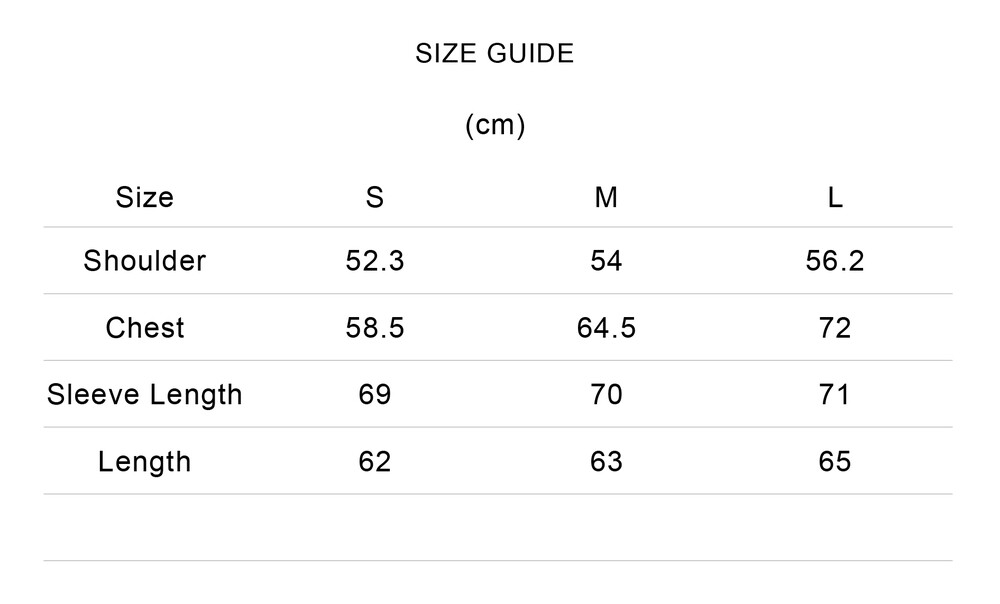Click chest value 58.5 for size S

(x=375, y=328)
